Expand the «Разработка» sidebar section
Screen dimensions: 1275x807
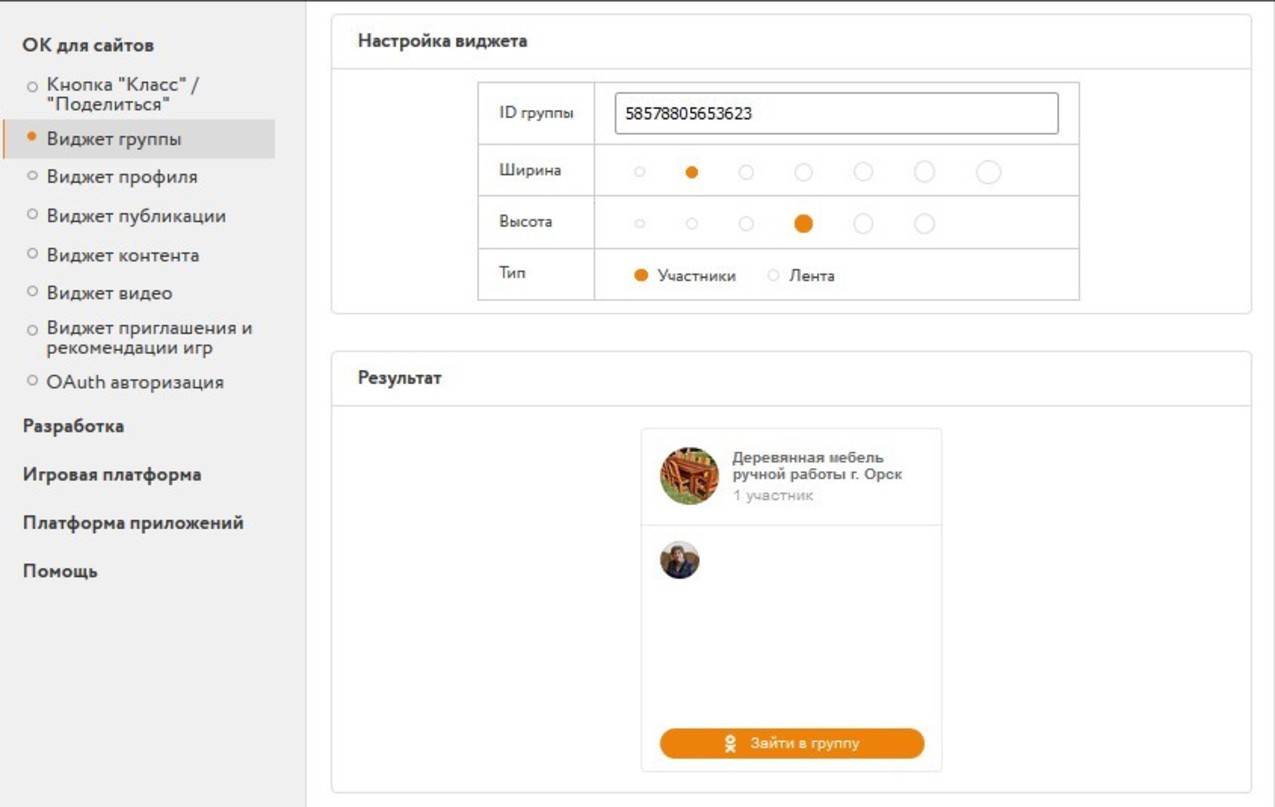tap(73, 426)
